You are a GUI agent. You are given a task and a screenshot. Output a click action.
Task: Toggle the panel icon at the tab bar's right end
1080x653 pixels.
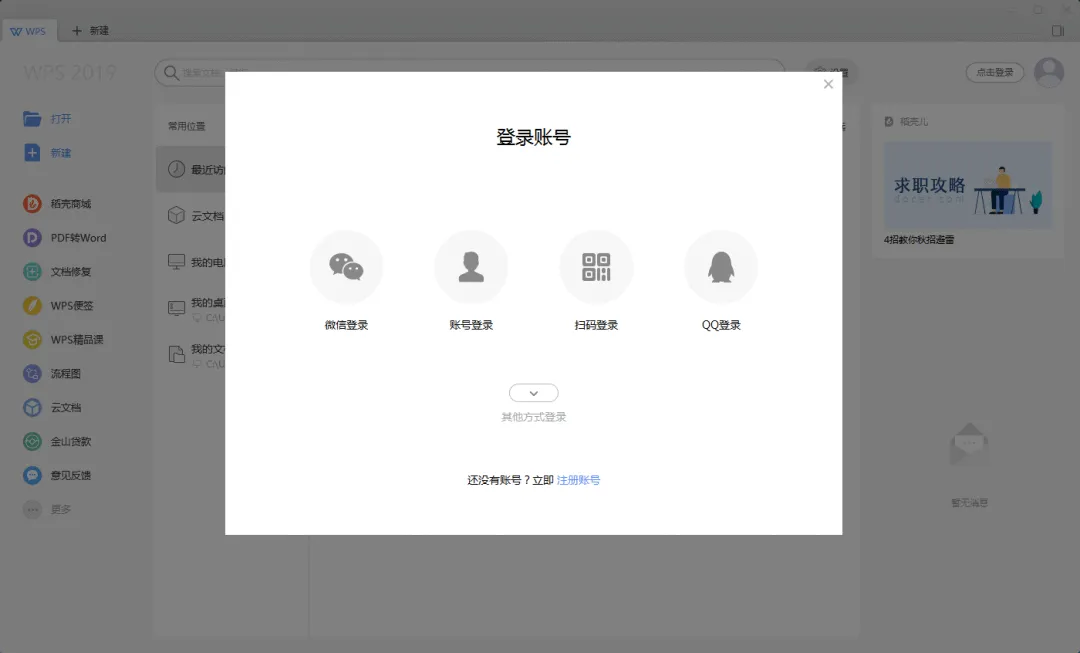1058,31
